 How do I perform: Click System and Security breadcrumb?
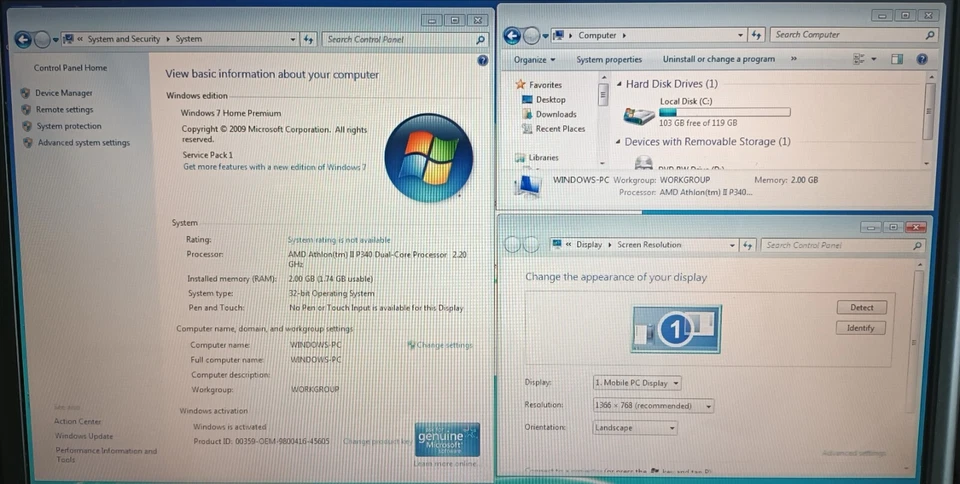tap(124, 39)
